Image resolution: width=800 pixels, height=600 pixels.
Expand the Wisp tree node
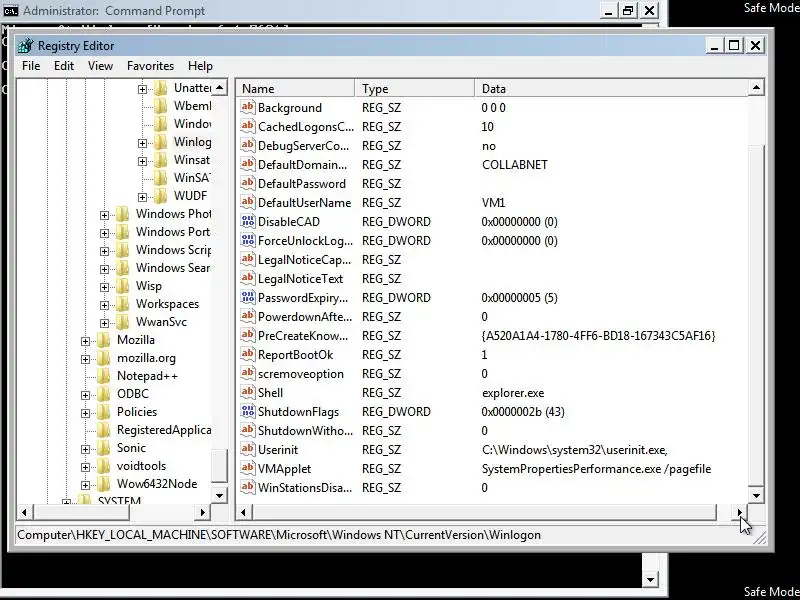(x=104, y=287)
